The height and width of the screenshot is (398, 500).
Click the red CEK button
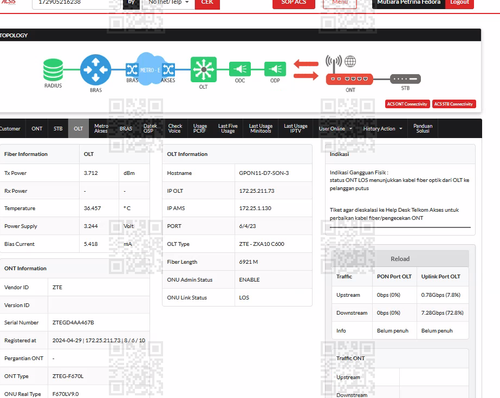(x=207, y=3)
